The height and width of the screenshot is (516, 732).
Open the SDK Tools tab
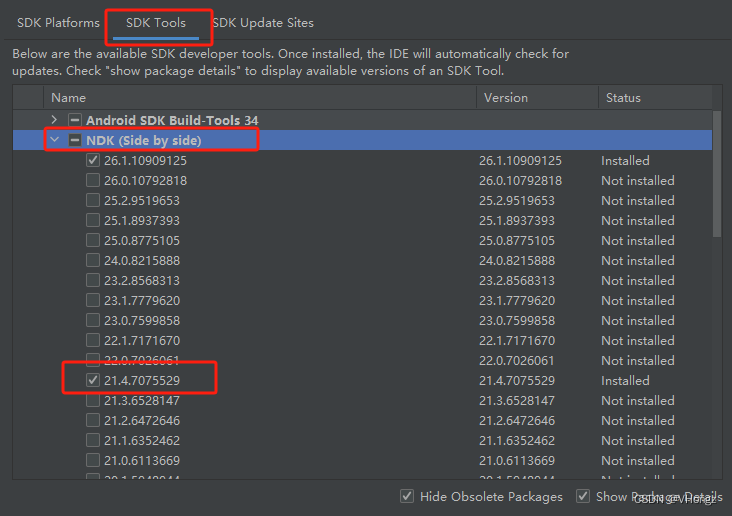pos(156,22)
